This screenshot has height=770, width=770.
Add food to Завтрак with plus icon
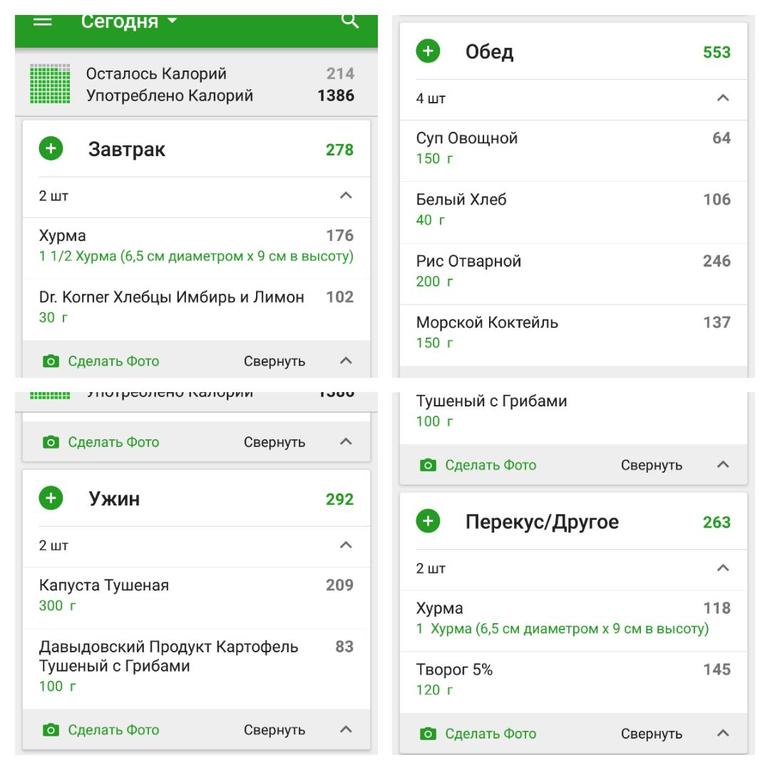tap(51, 149)
